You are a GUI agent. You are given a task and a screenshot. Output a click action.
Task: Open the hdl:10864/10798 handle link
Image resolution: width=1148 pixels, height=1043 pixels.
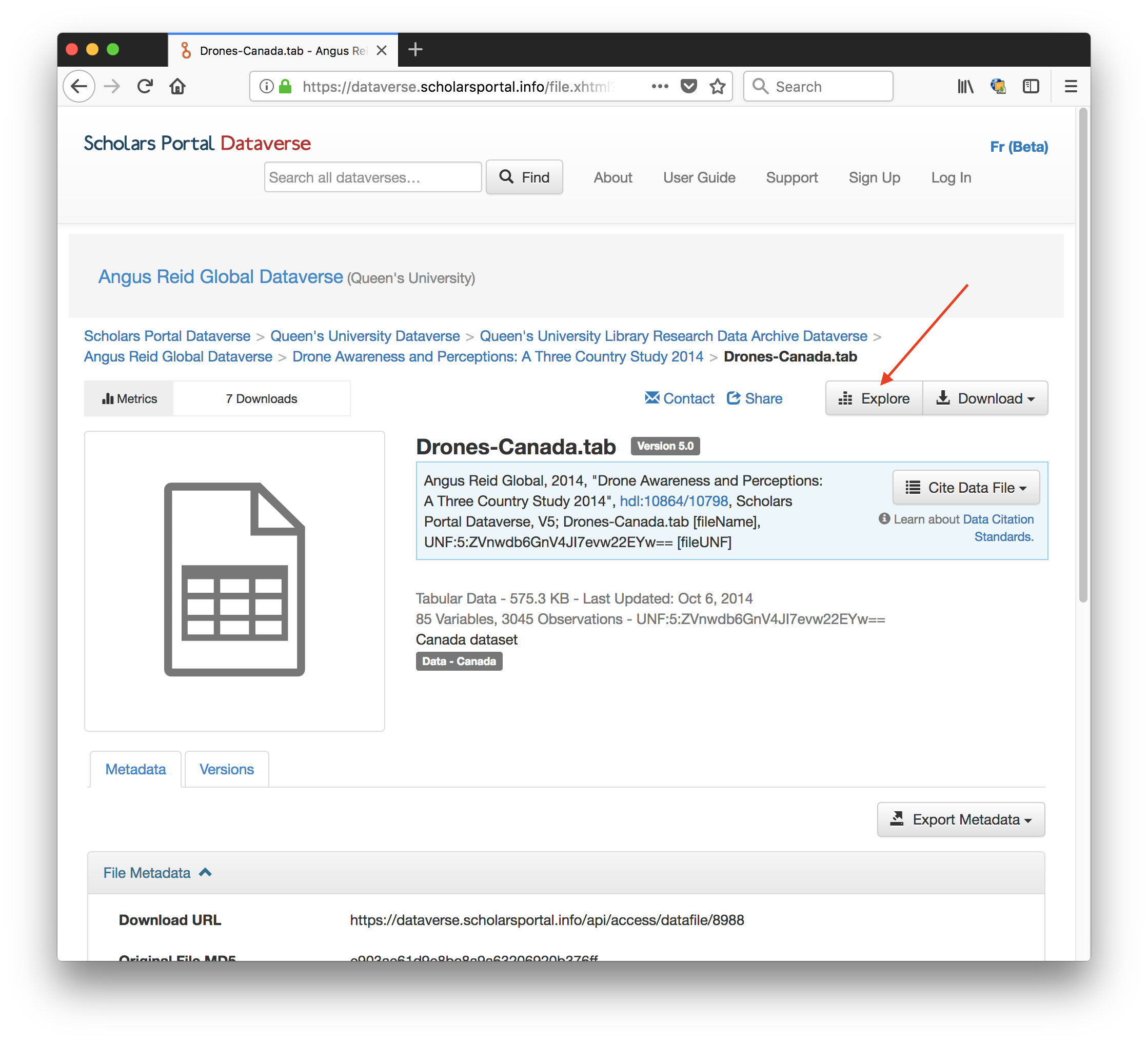pos(674,501)
